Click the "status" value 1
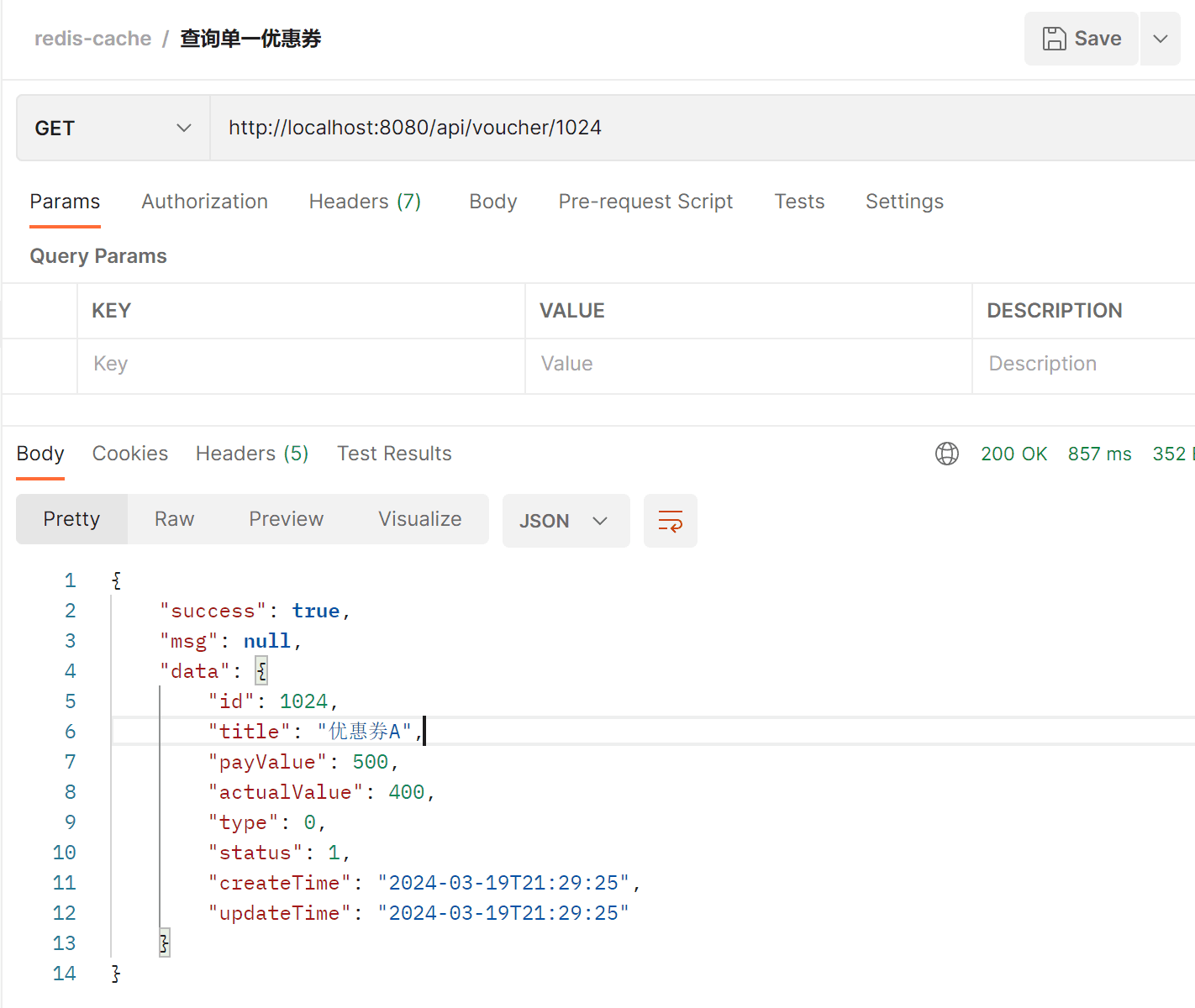The height and width of the screenshot is (1008, 1195). point(334,853)
